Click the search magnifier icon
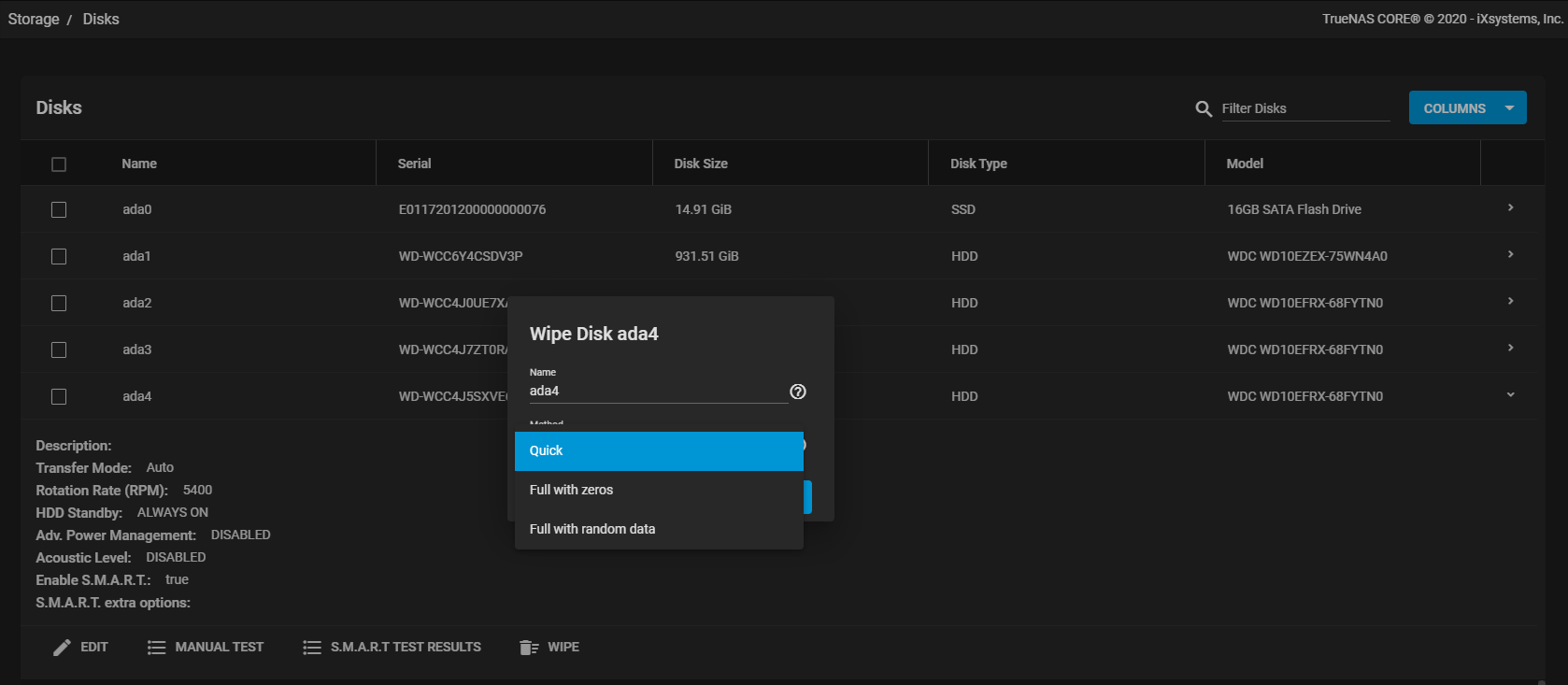Screen dimensions: 1568x685 coord(1204,109)
